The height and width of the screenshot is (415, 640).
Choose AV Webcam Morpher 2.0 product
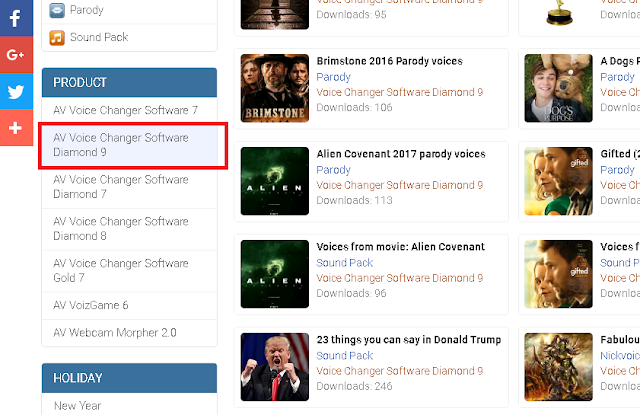coord(129,333)
